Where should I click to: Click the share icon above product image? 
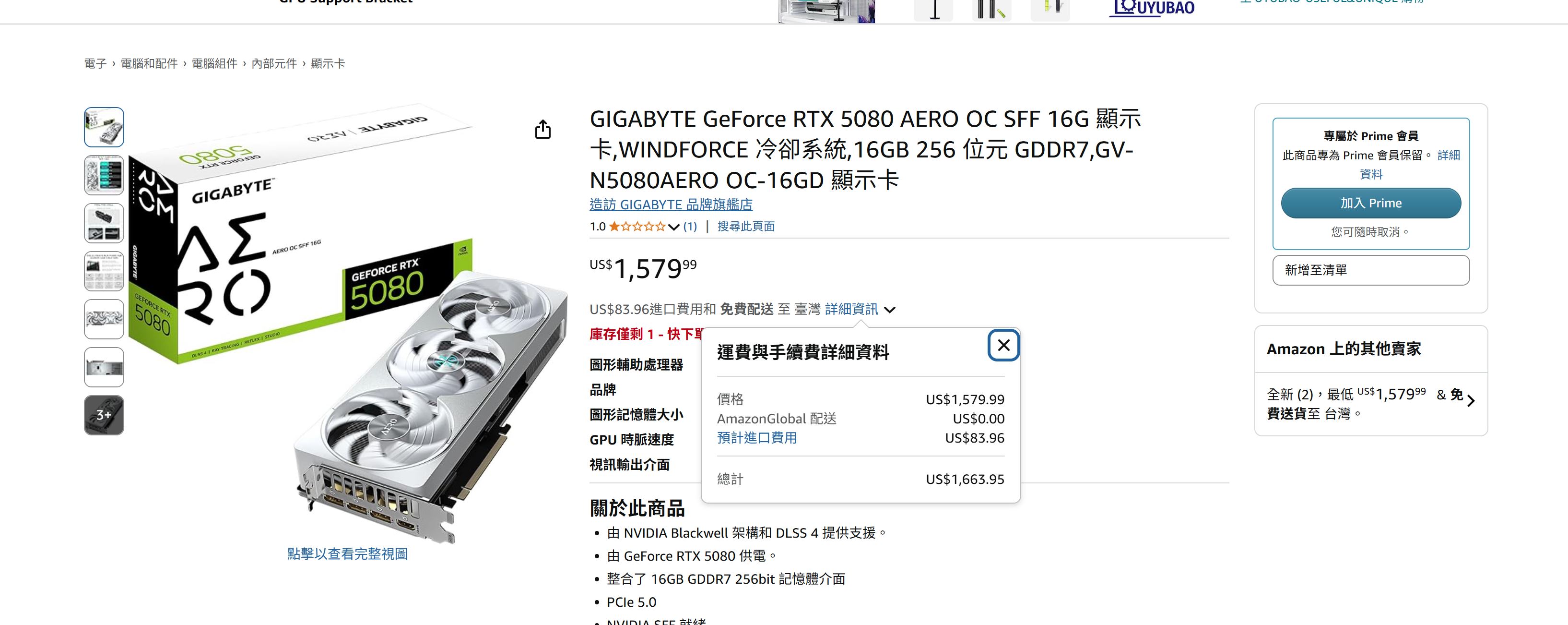click(x=542, y=129)
